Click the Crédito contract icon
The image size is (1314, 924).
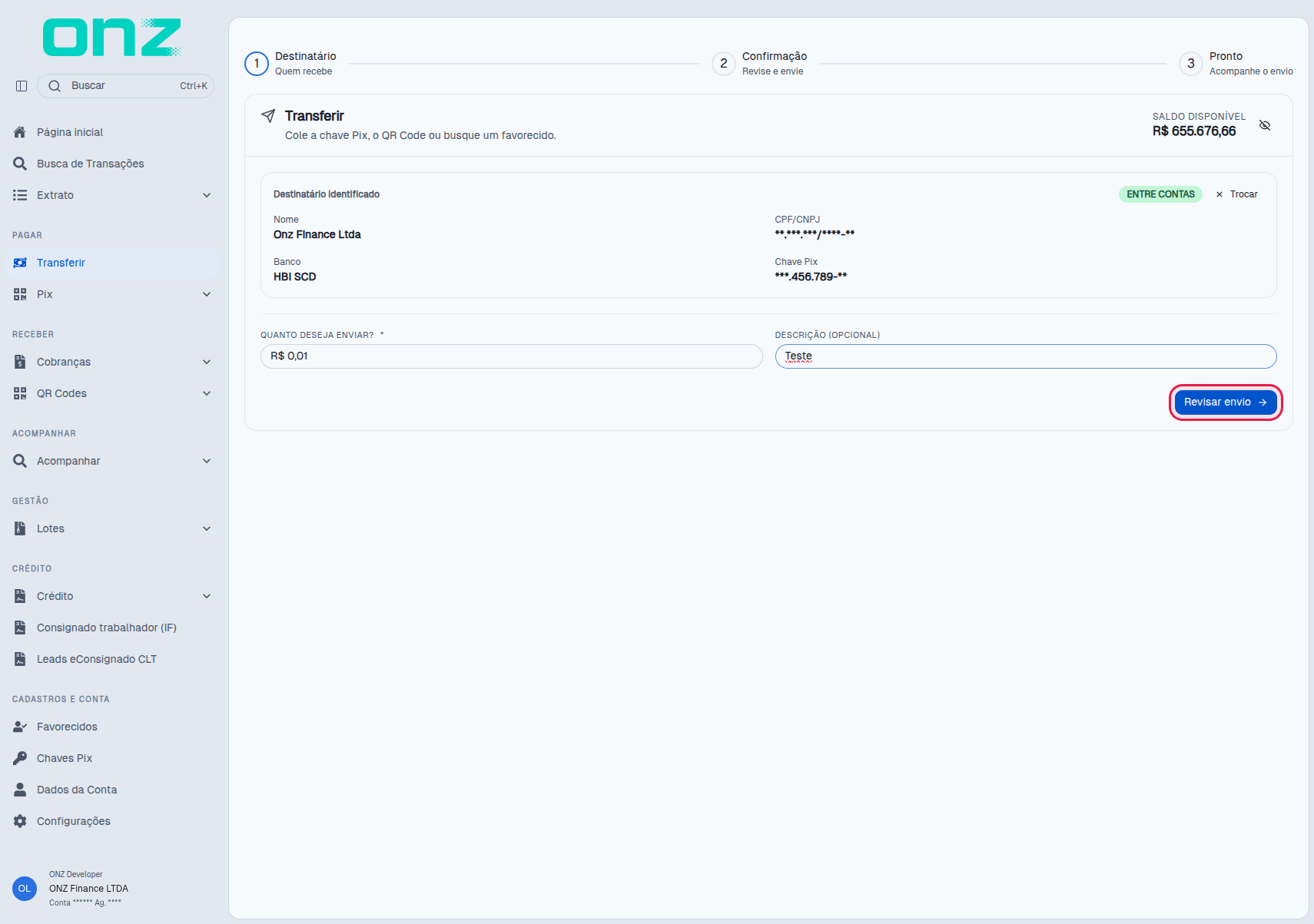click(x=20, y=596)
